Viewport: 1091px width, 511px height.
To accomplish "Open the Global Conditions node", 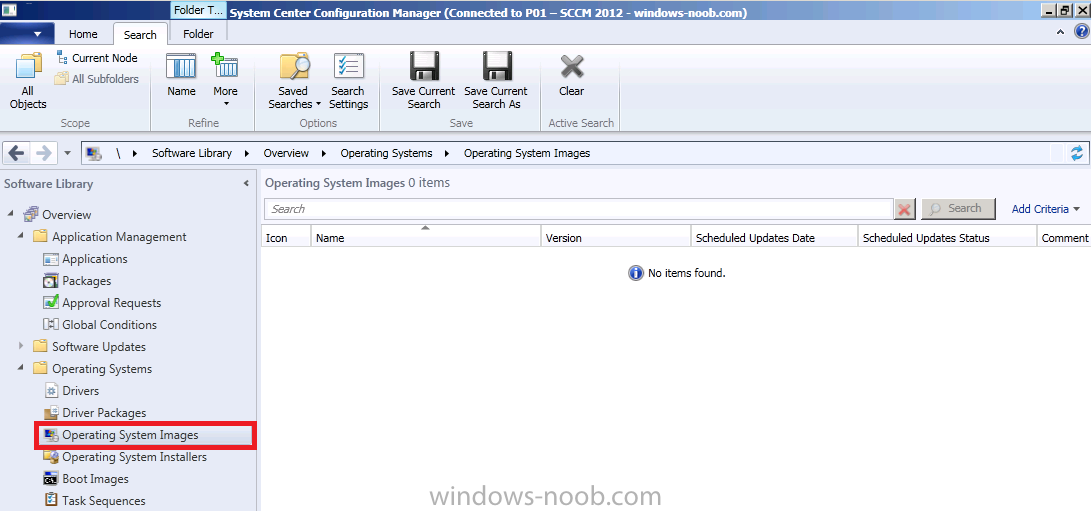I will pos(109,325).
